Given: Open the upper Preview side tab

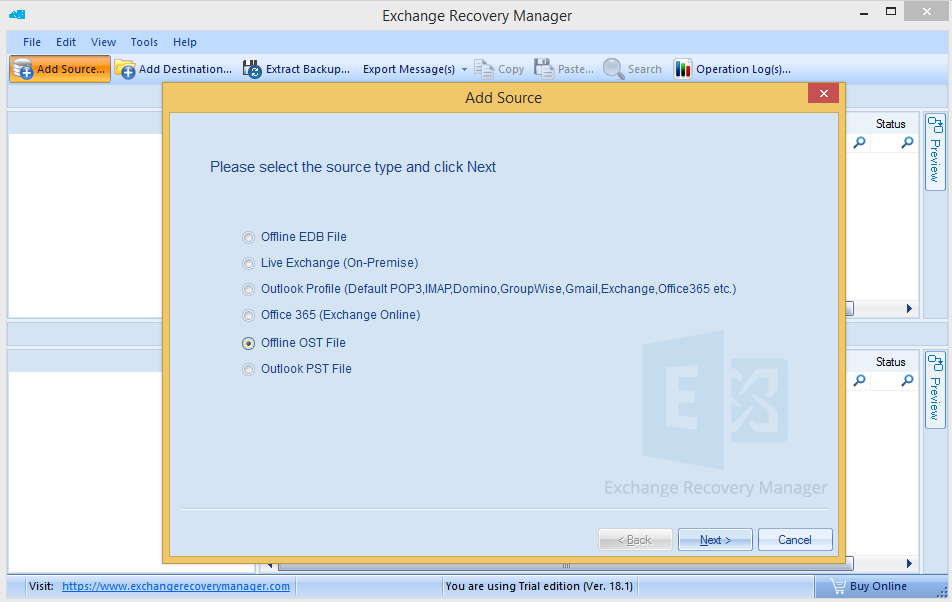Looking at the screenshot, I should click(935, 152).
